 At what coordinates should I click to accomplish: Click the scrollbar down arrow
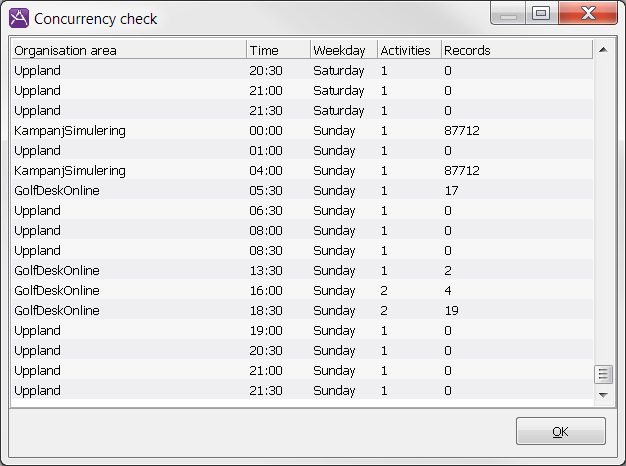point(603,395)
